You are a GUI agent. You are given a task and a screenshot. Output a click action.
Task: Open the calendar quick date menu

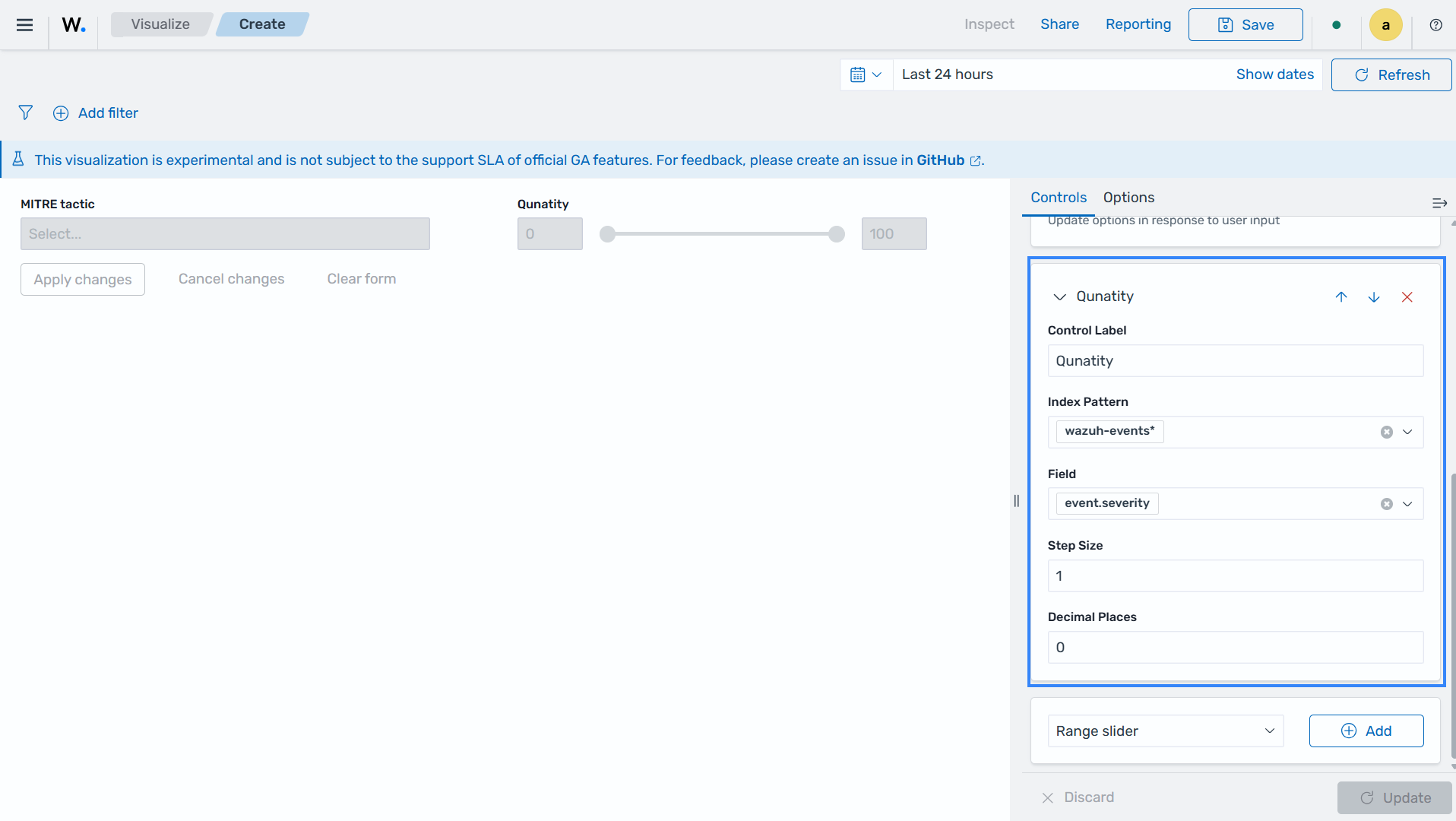click(x=866, y=74)
